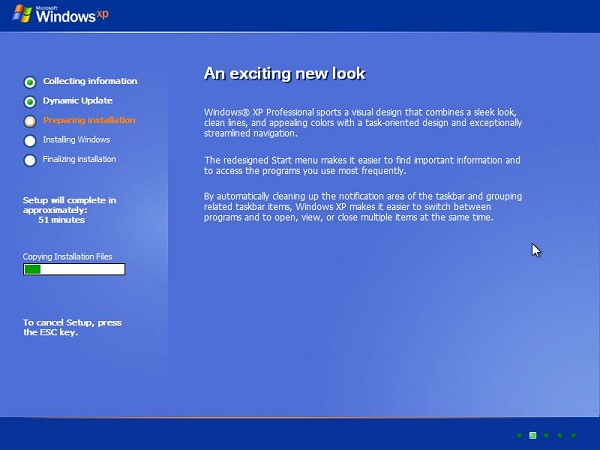Click the Finalizing installation step indicator

click(30, 160)
